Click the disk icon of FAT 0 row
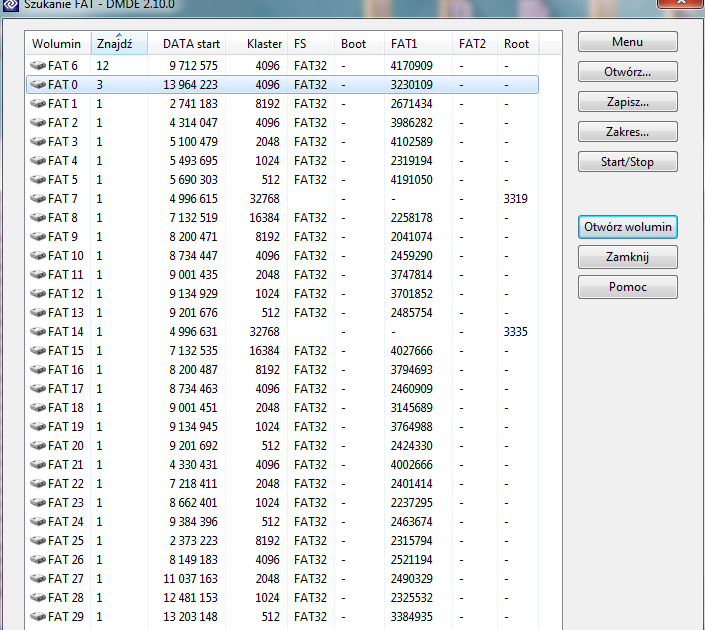The image size is (705, 630). [x=38, y=85]
